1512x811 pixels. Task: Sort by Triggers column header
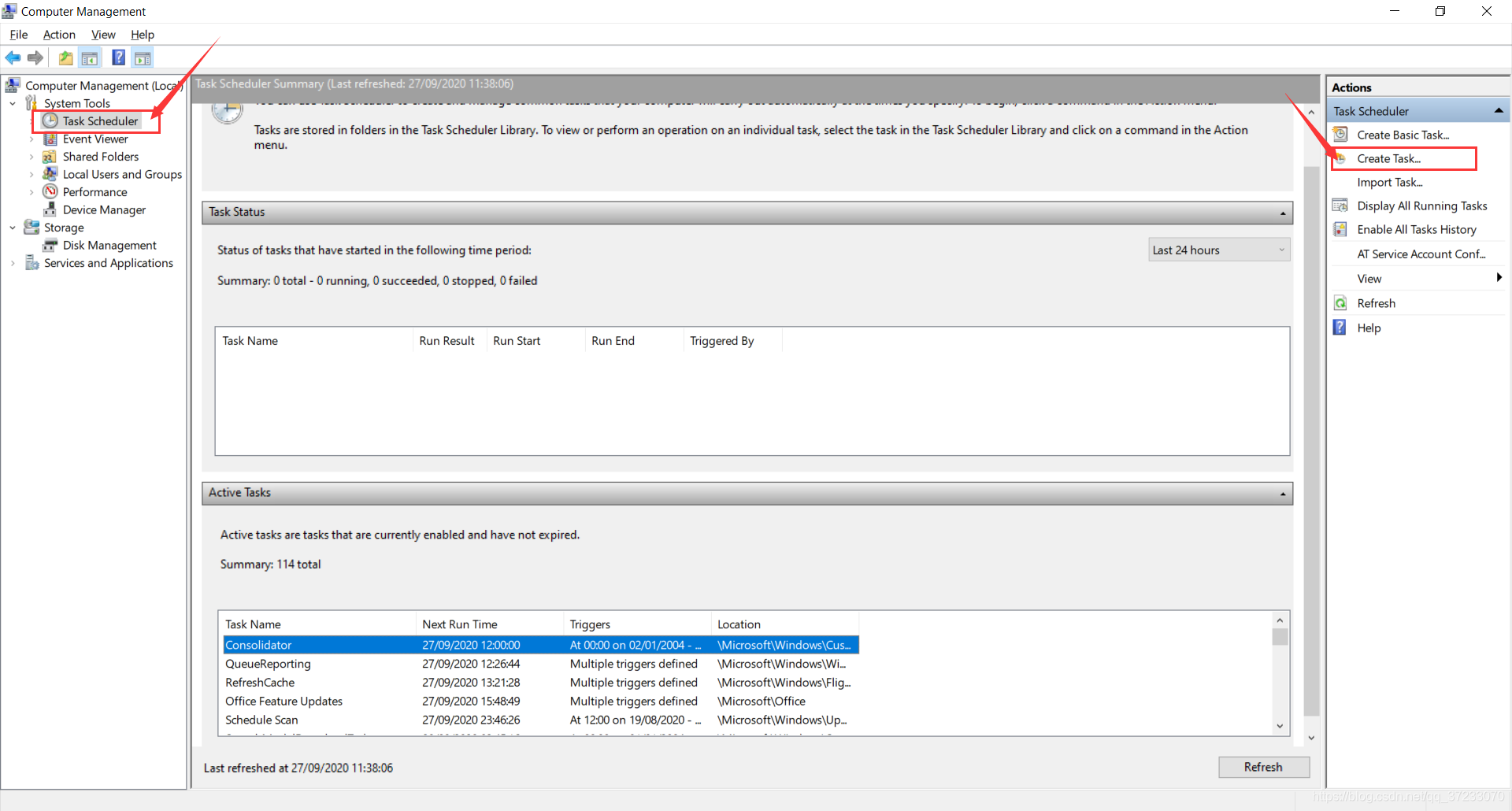pos(638,624)
